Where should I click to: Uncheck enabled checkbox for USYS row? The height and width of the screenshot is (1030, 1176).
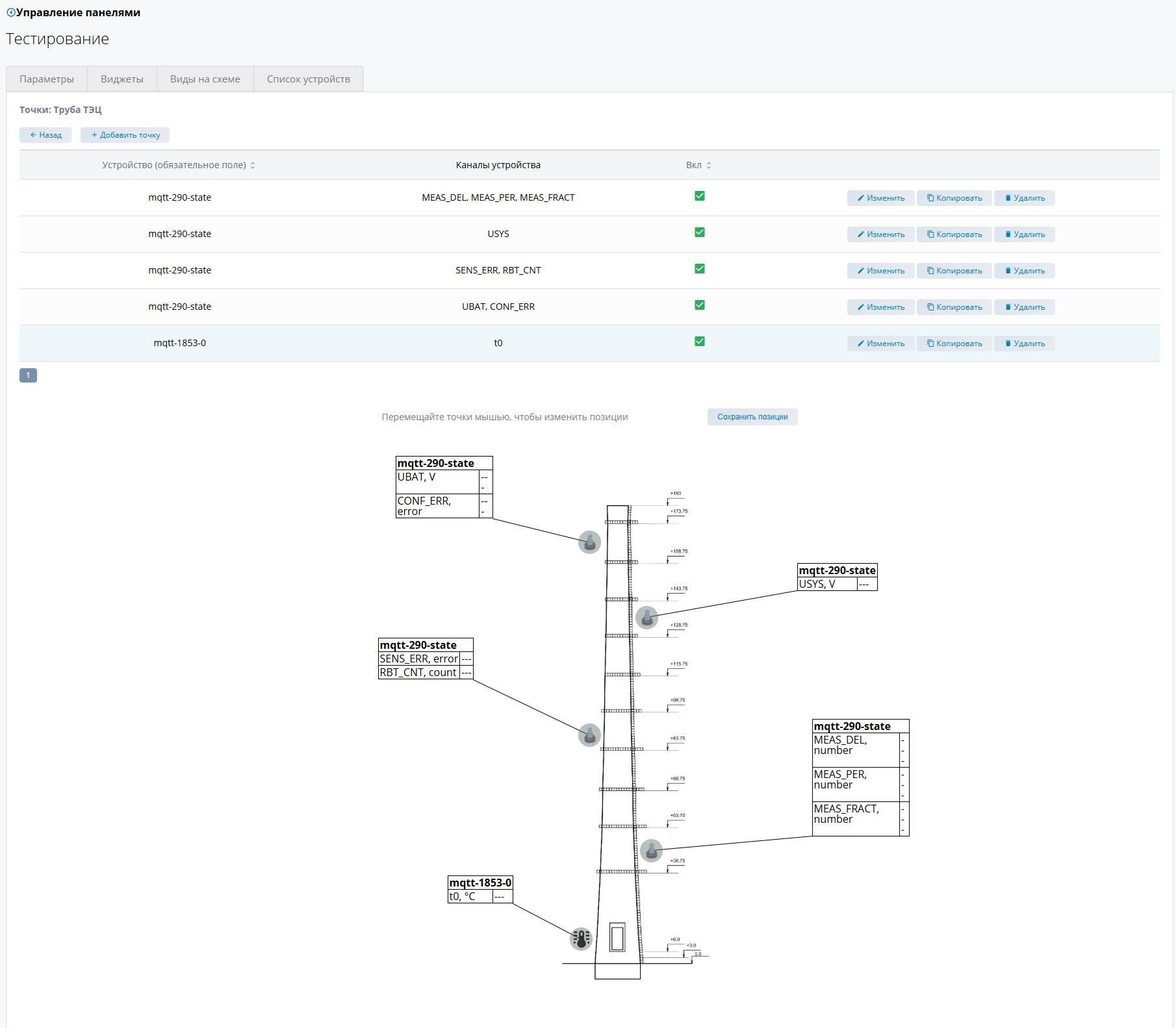pyautogui.click(x=700, y=232)
